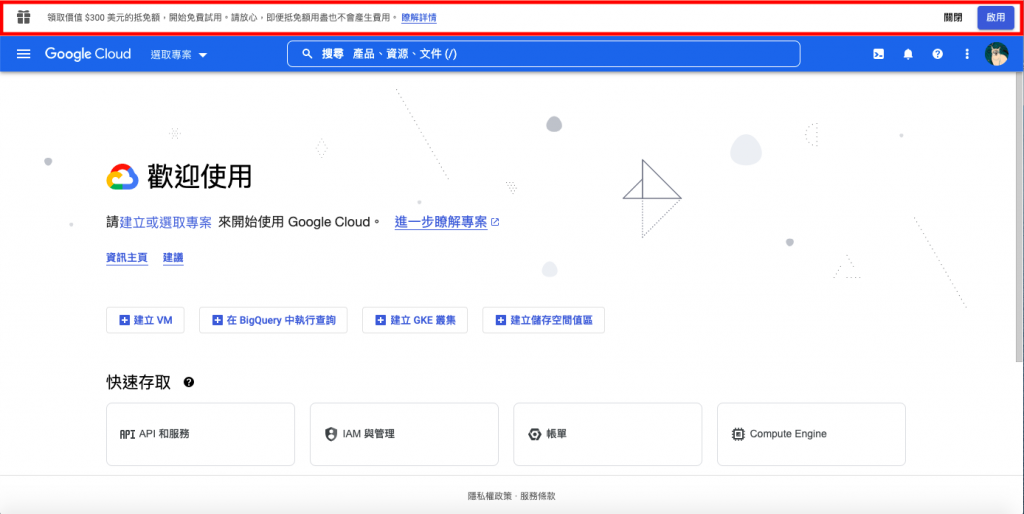Screen dimensions: 1024x514
Task: Click the help icon beside 快速存取
Action: click(189, 382)
